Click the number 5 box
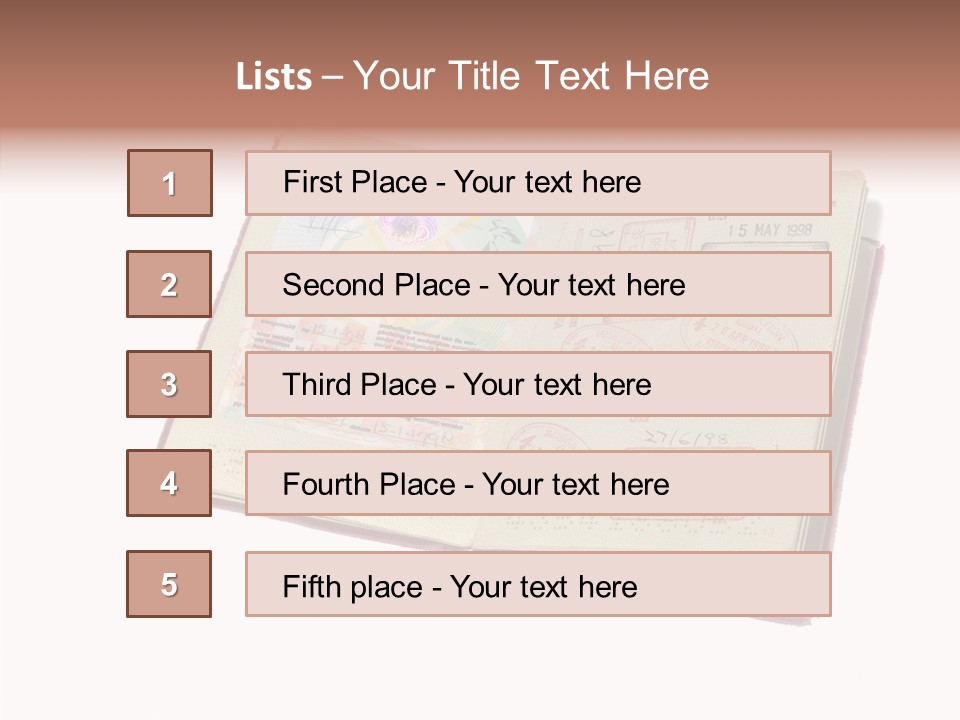 [x=169, y=584]
